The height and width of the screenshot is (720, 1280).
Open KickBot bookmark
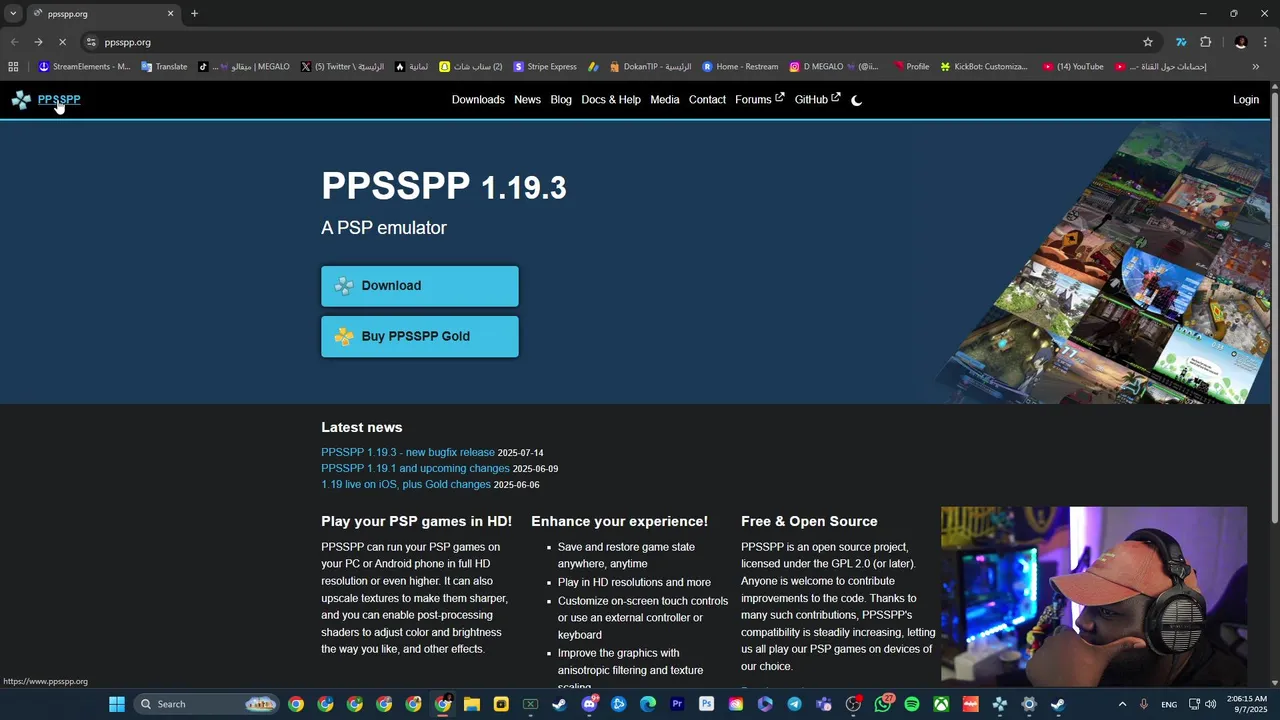pos(984,67)
